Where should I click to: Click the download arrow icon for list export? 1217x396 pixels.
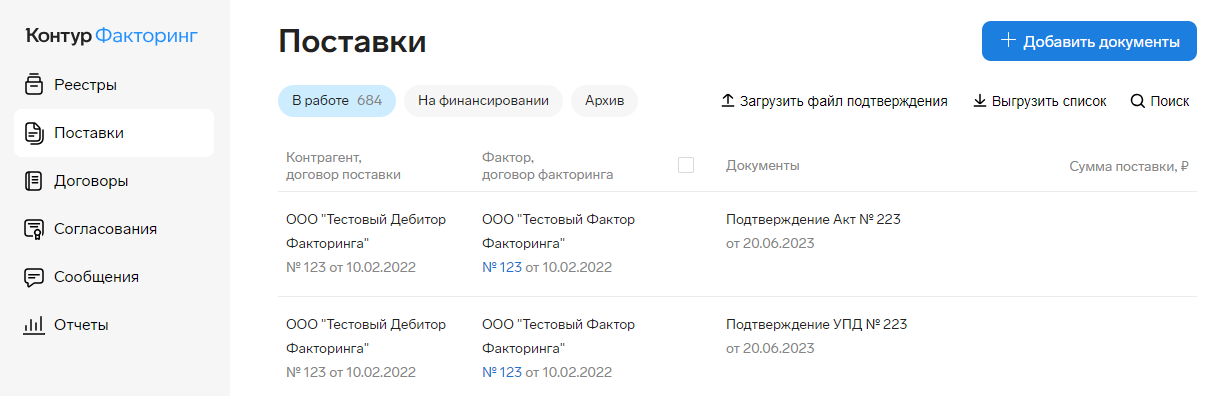[980, 101]
